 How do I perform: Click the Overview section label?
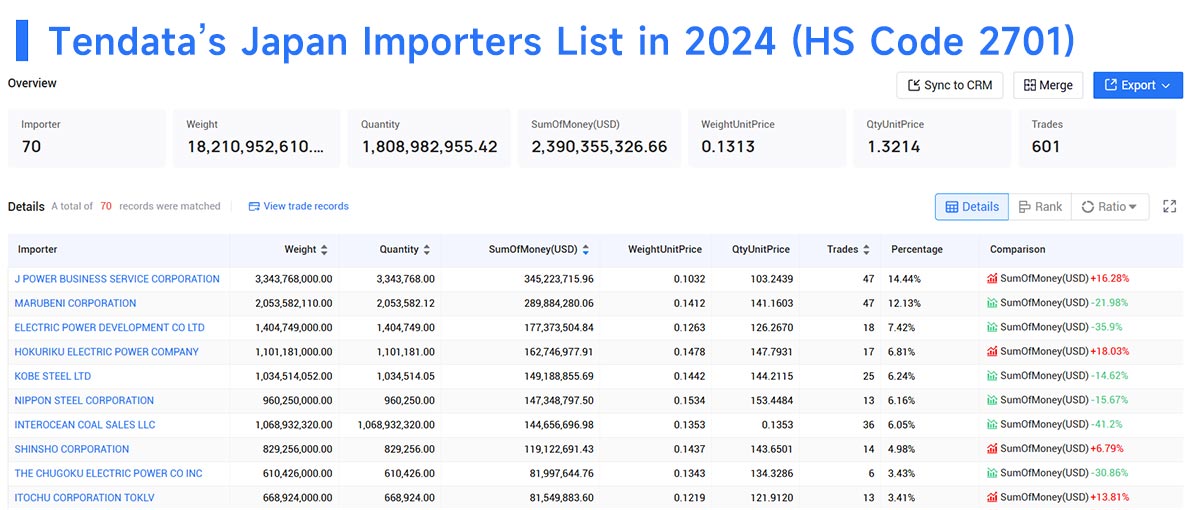pyautogui.click(x=32, y=83)
